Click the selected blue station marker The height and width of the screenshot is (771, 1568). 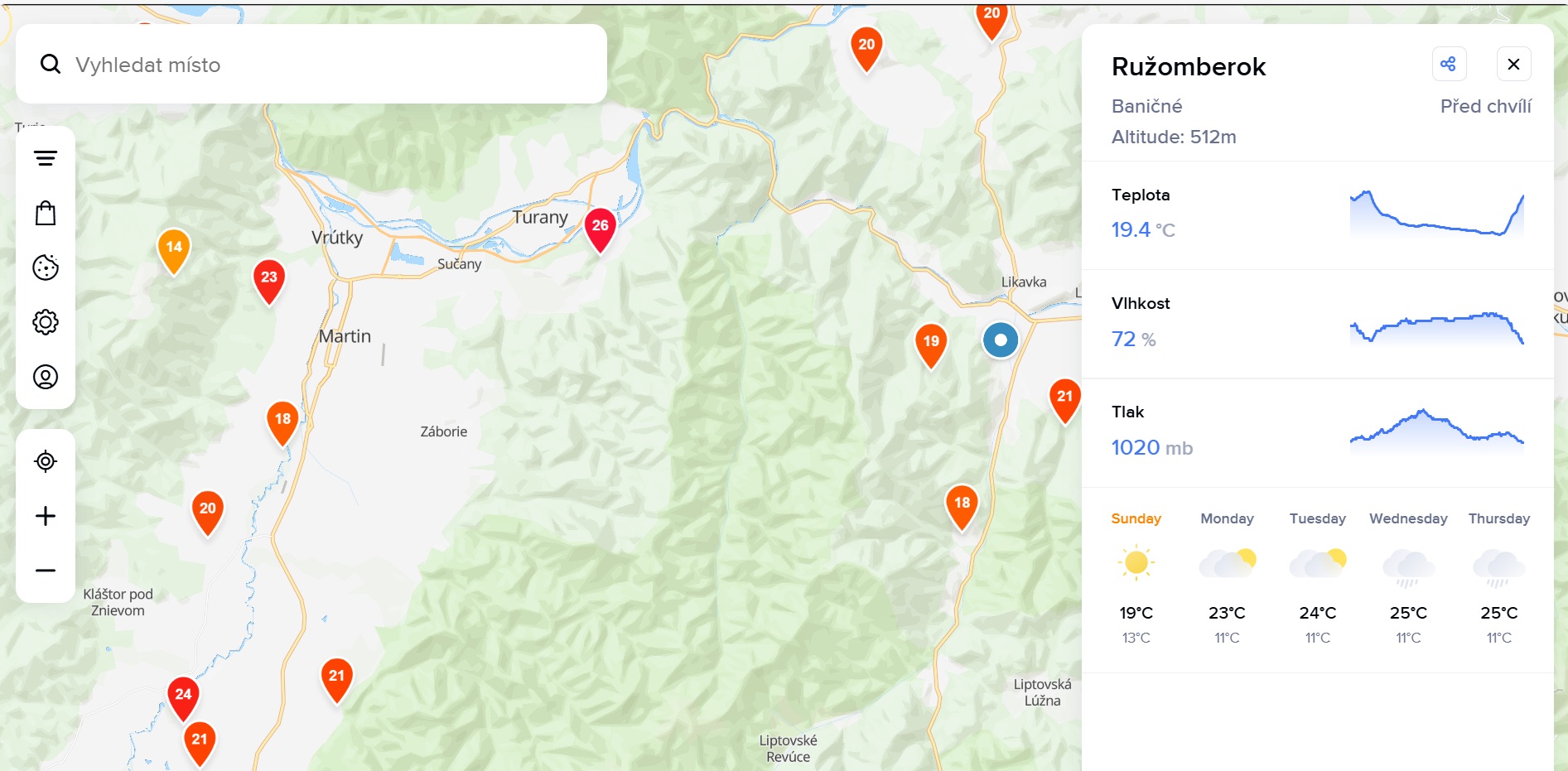coord(1001,340)
